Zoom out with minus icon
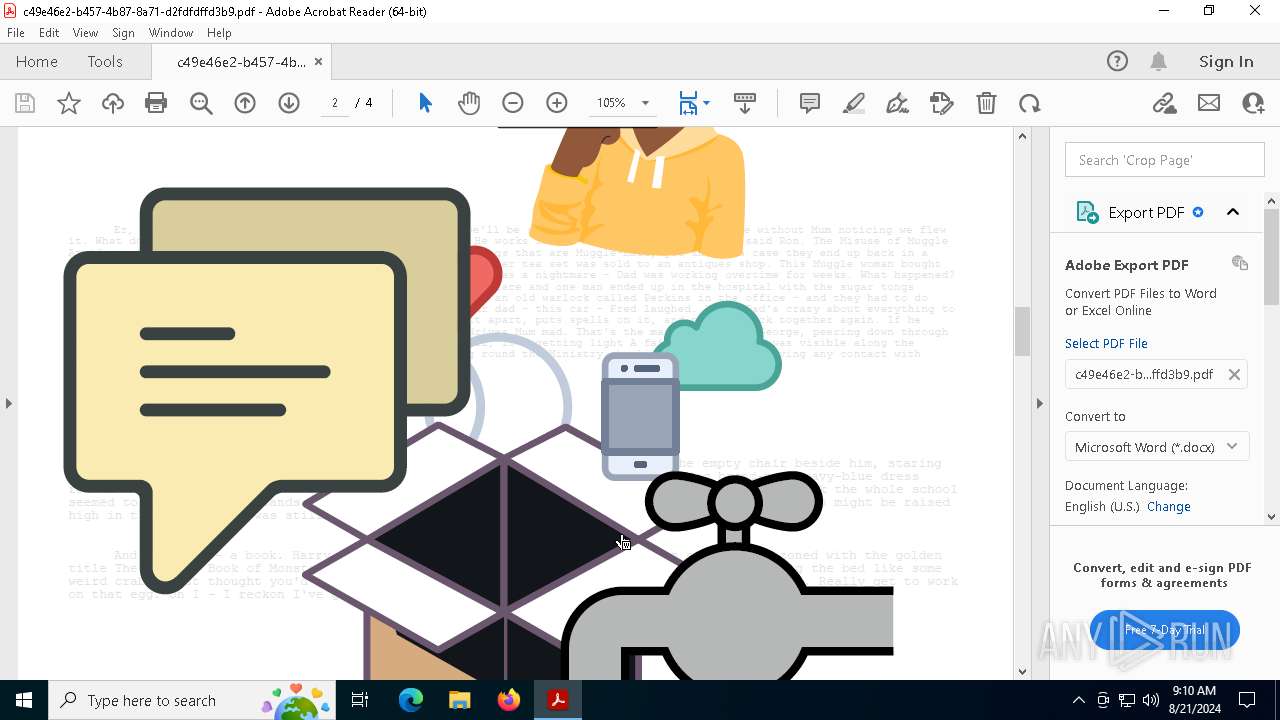The height and width of the screenshot is (720, 1280). [x=513, y=103]
